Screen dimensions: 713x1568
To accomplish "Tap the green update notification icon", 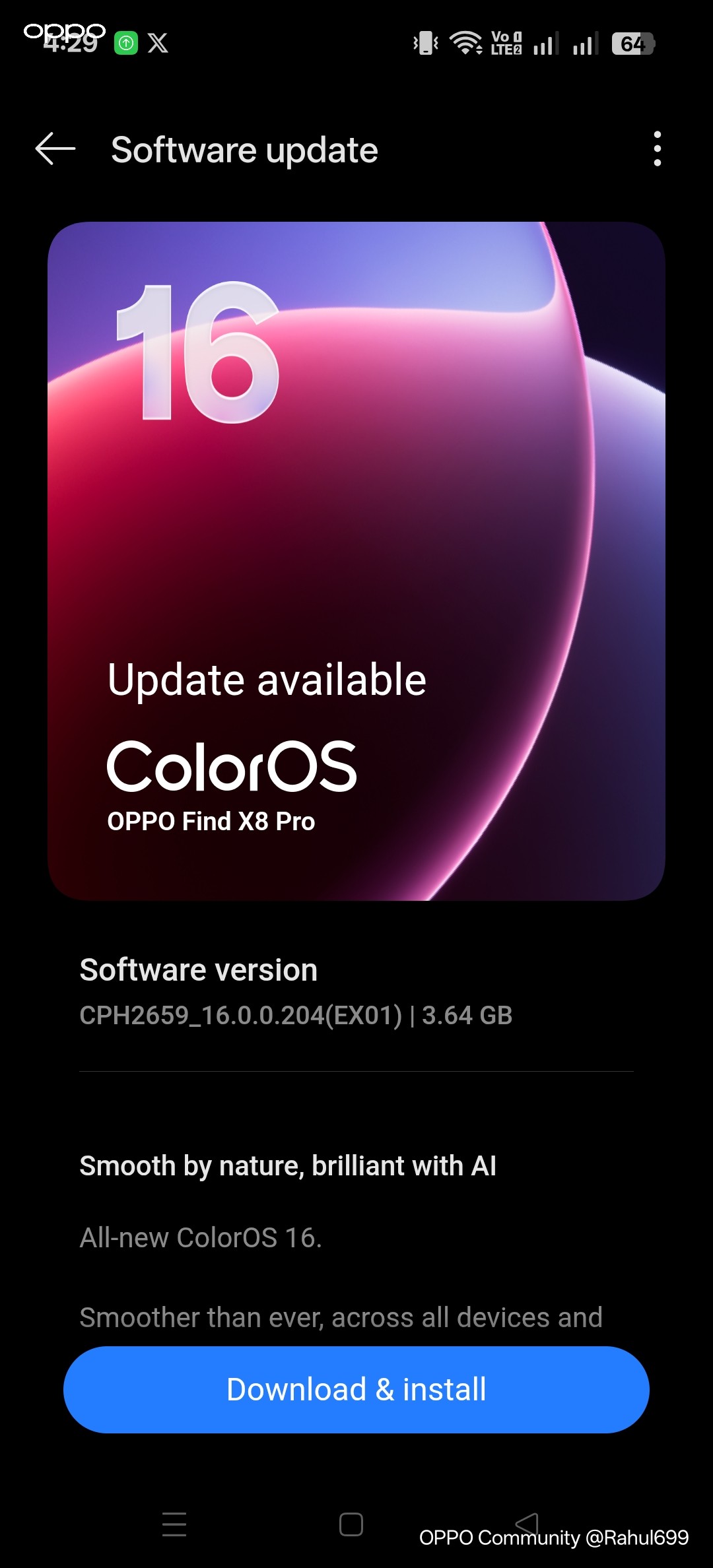I will click(126, 44).
